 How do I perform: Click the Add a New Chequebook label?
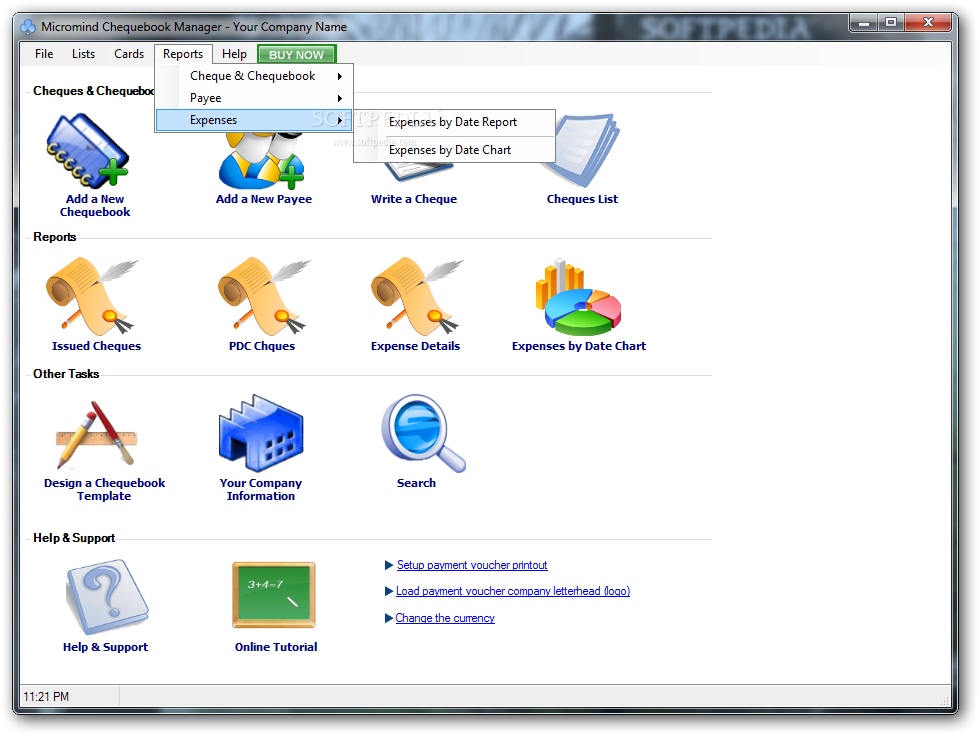coord(95,205)
